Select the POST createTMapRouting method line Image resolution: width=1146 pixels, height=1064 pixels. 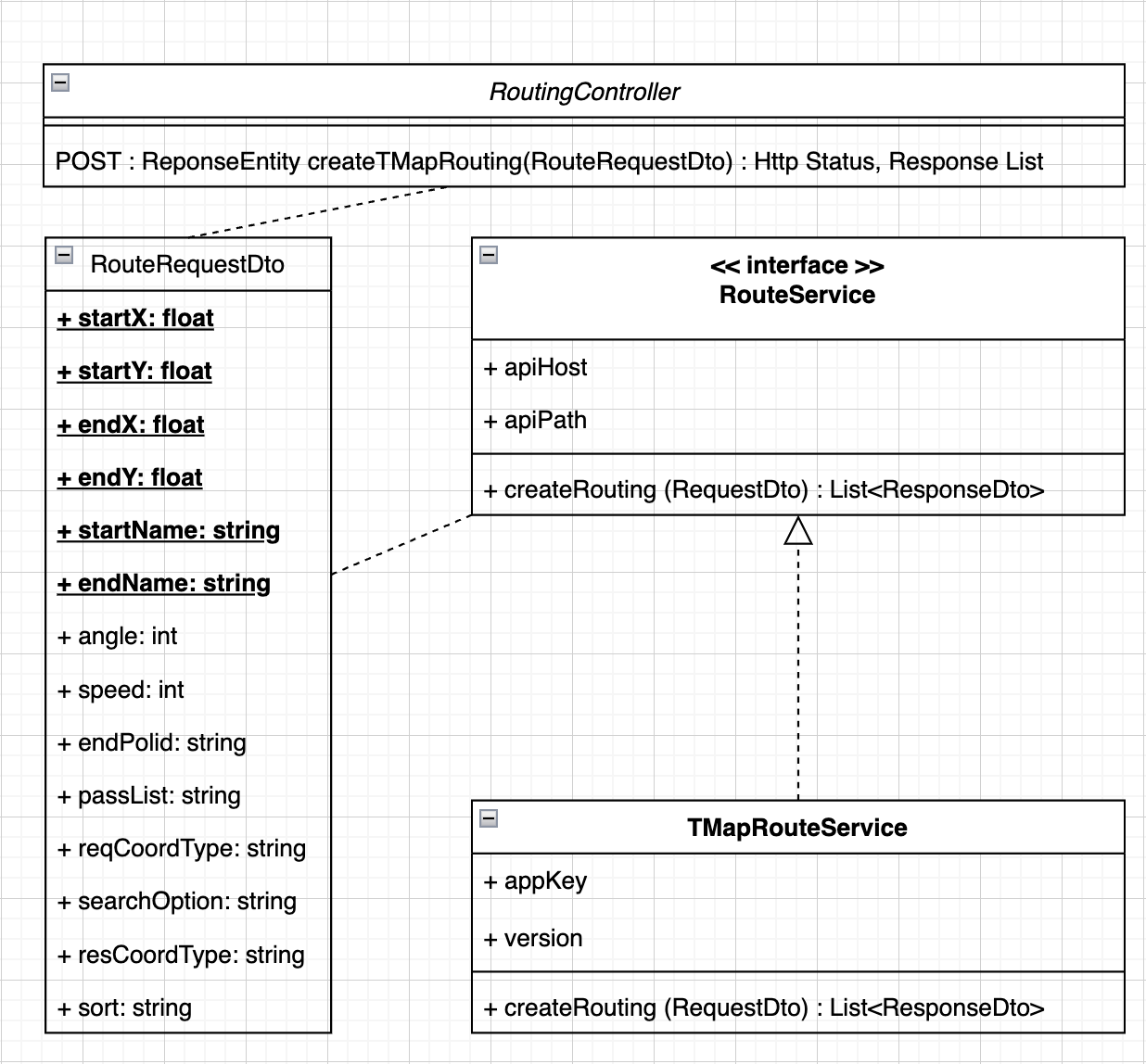549,161
